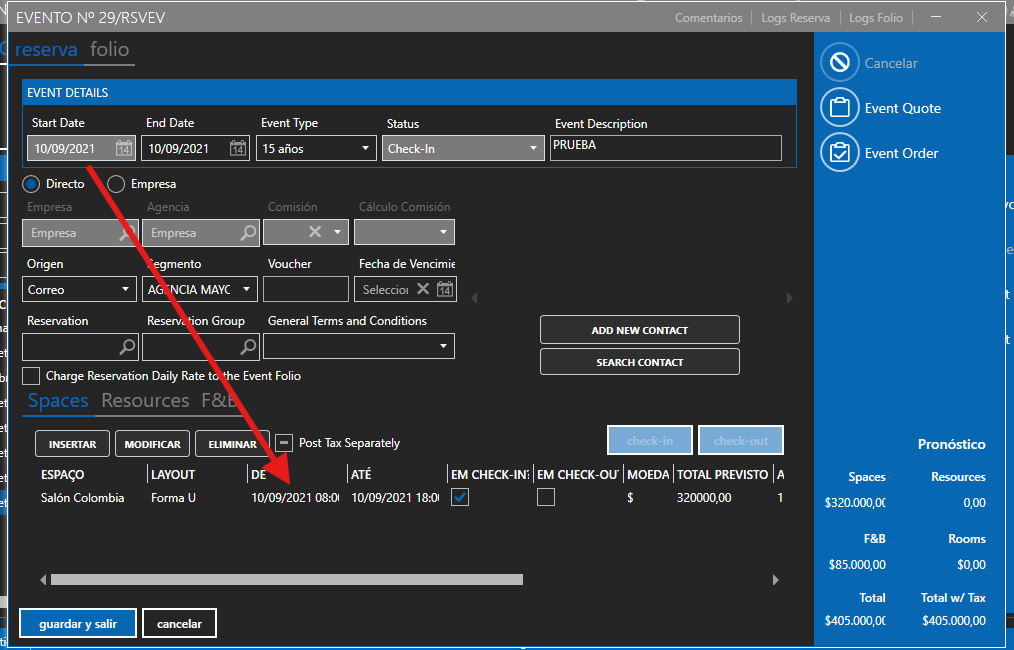The image size is (1014, 650).
Task: Open the Start Date calendar picker
Action: click(124, 149)
